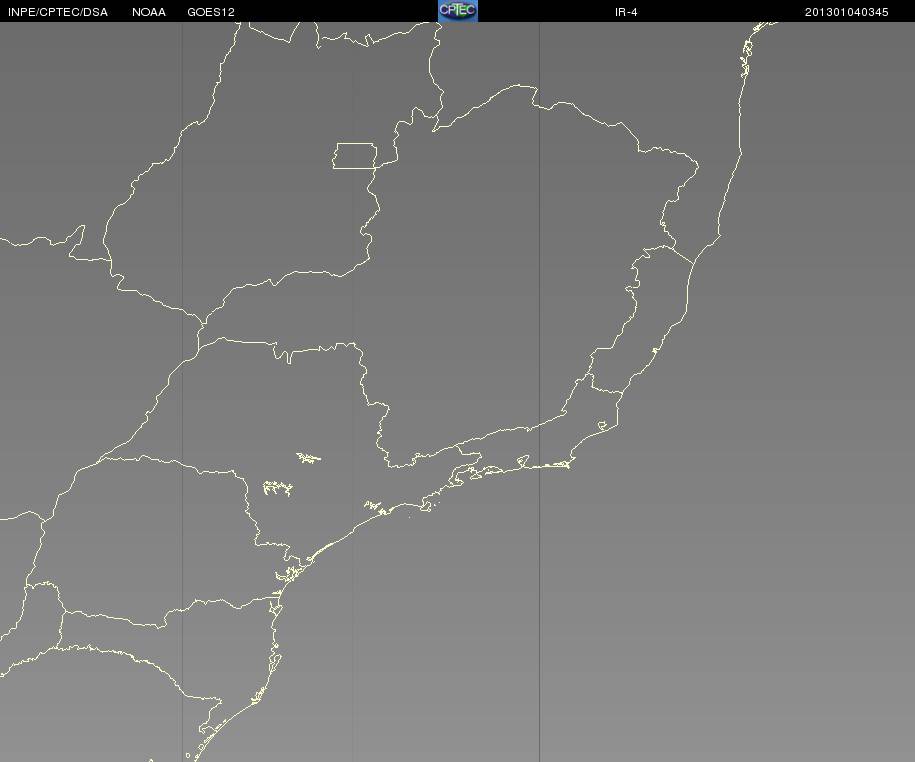This screenshot has height=762, width=915.
Task: Click the INPE/CPTEC/DSA header label
Action: click(58, 12)
